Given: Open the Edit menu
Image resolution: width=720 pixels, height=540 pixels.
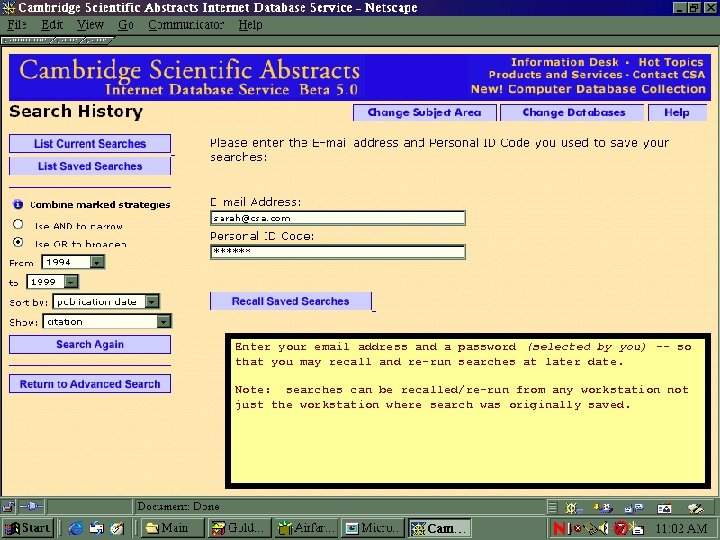Looking at the screenshot, I should click(52, 25).
